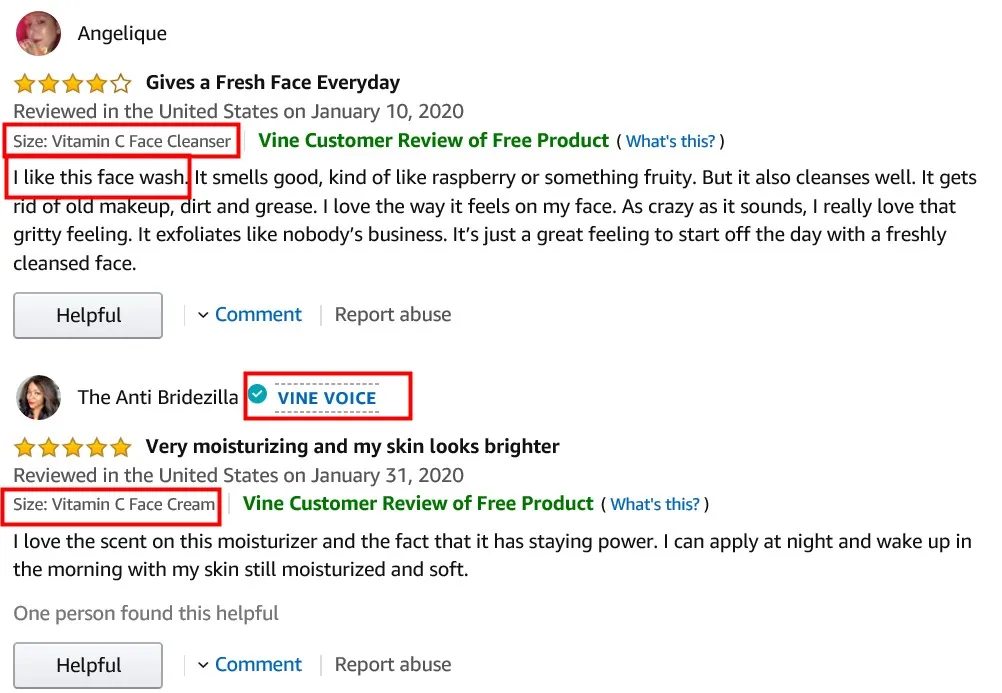Expand Comment chevron under Anti Bridezilla's review
The image size is (1002, 693).
click(x=203, y=665)
